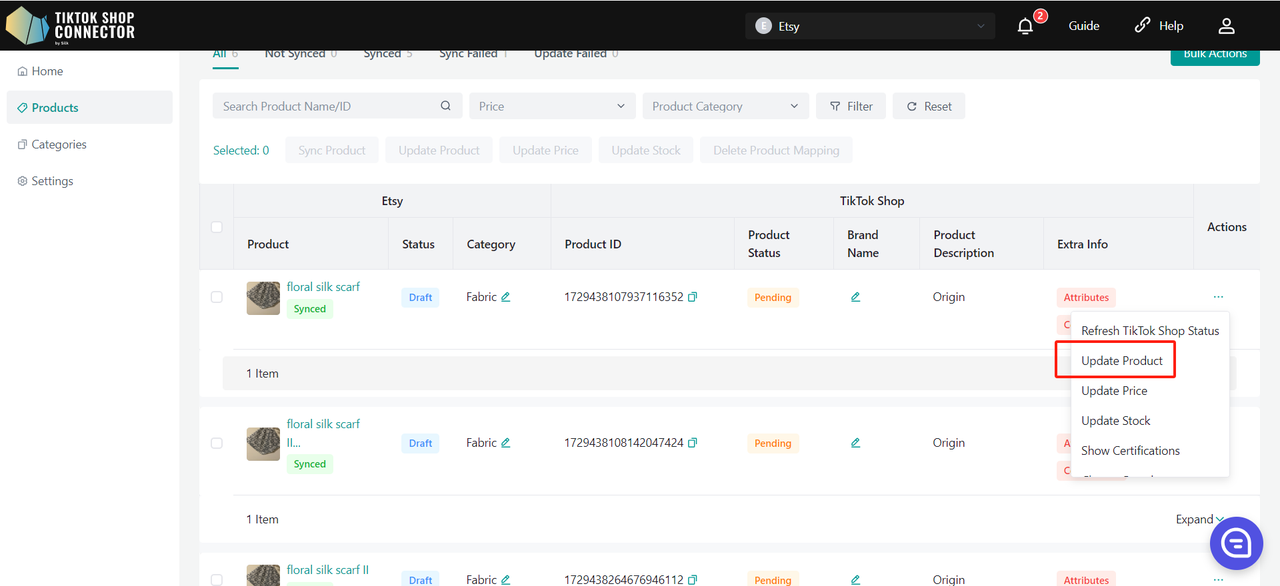Viewport: 1280px width, 586px height.
Task: Edit brand name for product ending 116352
Action: [x=855, y=297]
